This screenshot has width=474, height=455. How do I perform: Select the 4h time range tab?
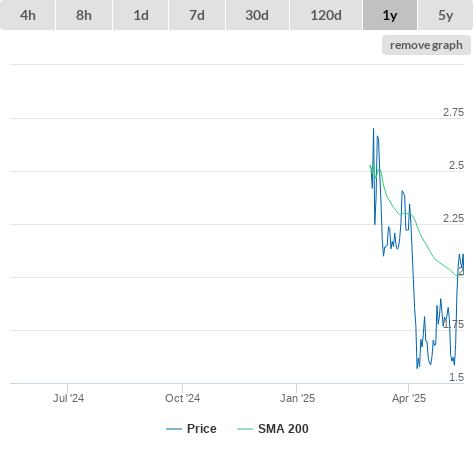pos(27,15)
